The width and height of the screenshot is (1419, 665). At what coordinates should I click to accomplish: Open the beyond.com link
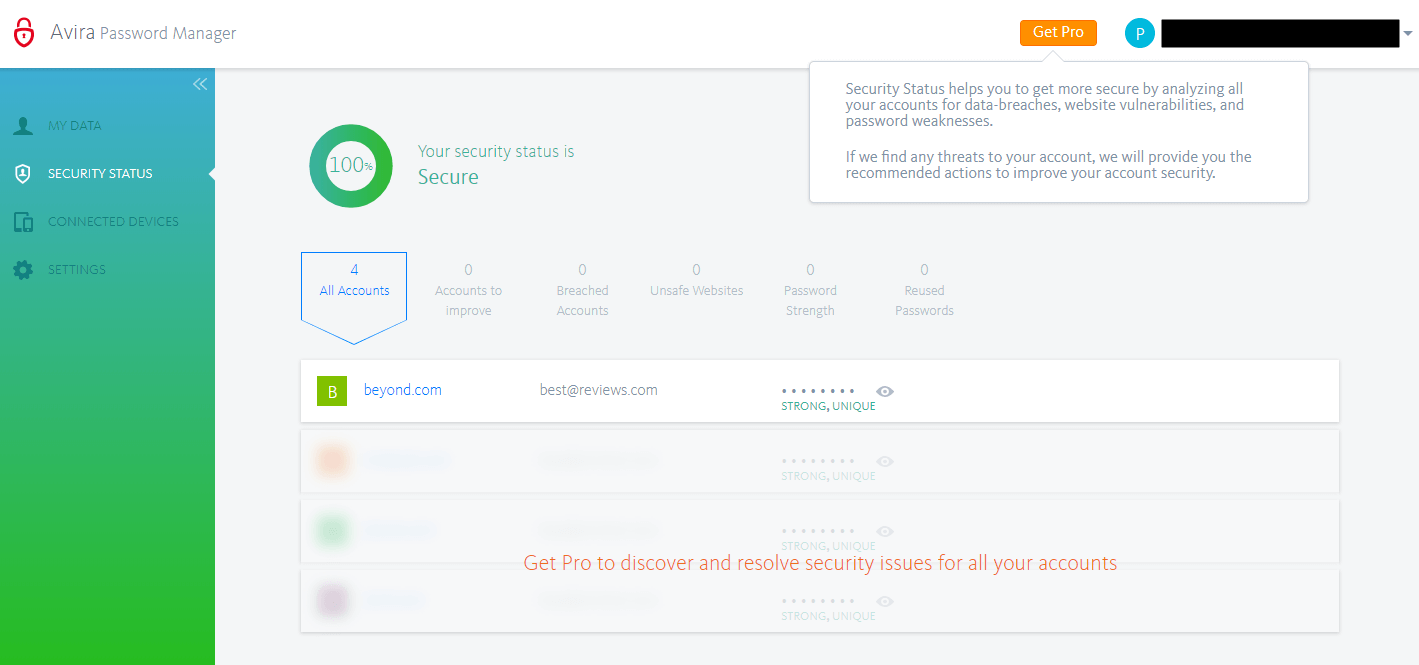point(403,390)
